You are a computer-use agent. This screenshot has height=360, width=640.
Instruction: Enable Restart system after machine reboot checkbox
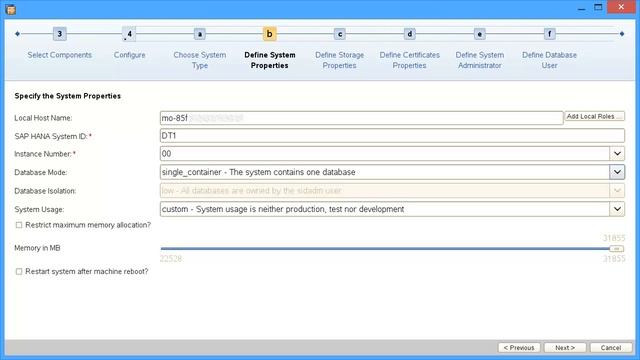19,271
